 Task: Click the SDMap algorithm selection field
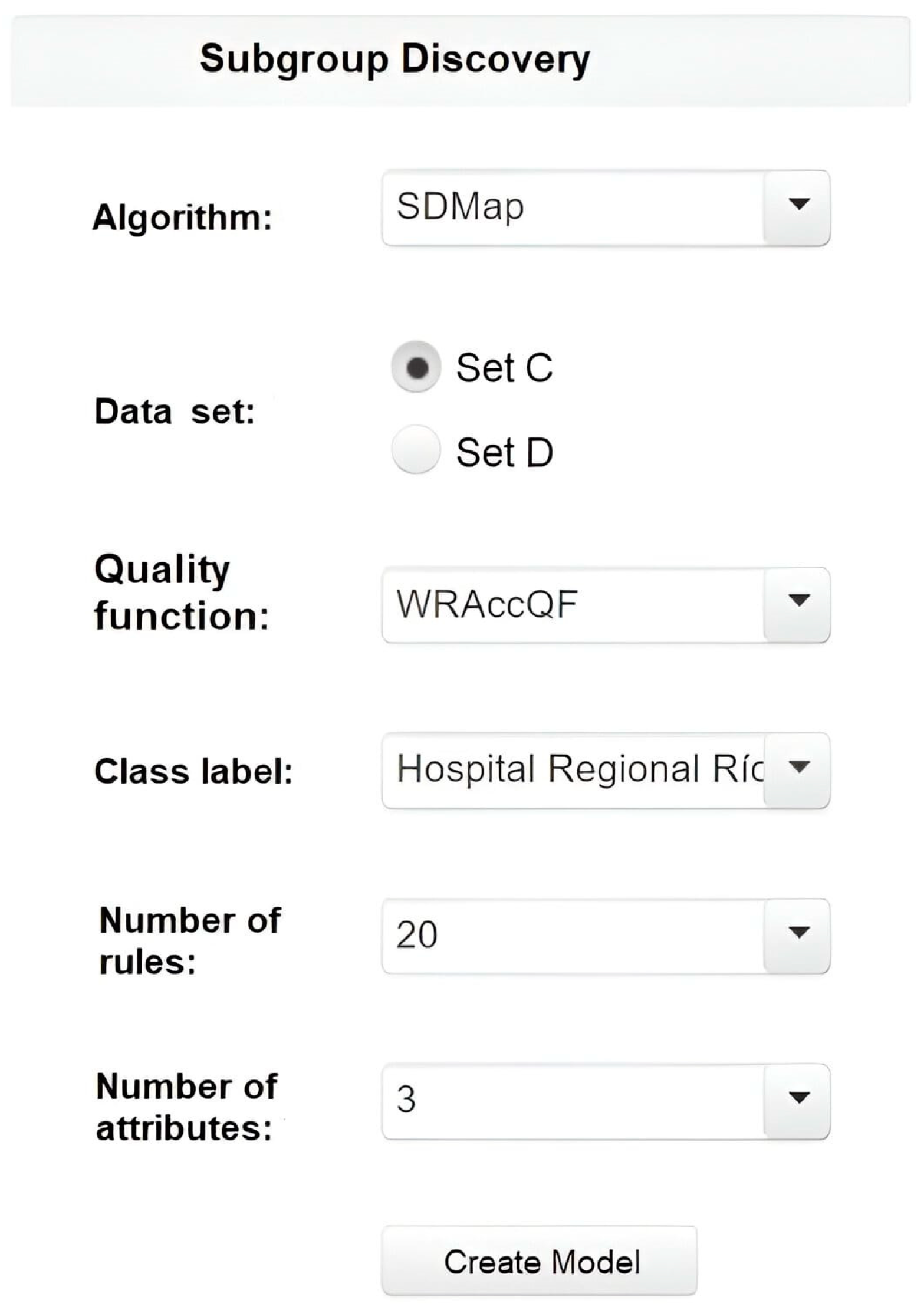click(572, 207)
